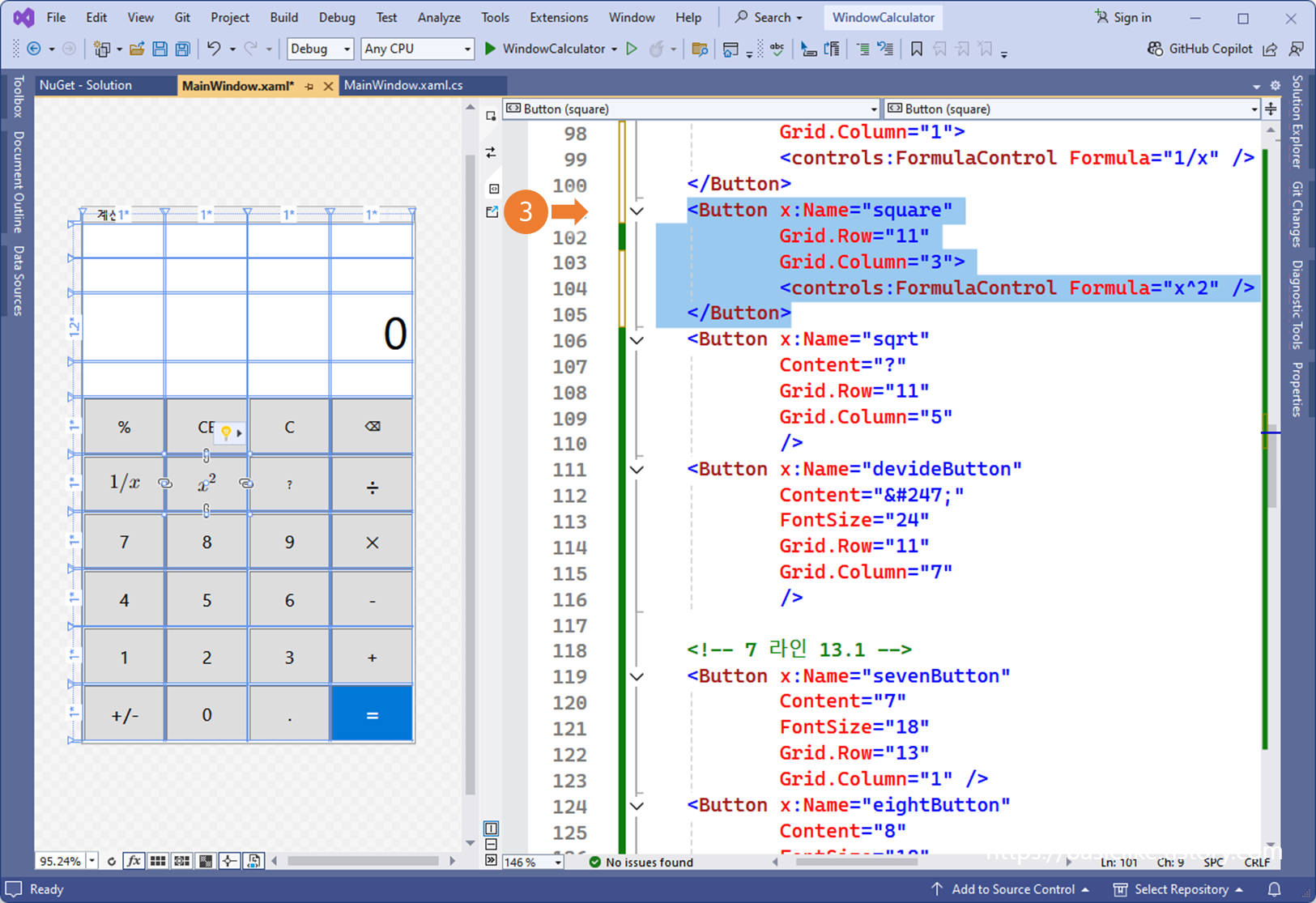Image resolution: width=1316 pixels, height=903 pixels.
Task: Open the designer zoom 95.24% dropdown
Action: click(92, 861)
